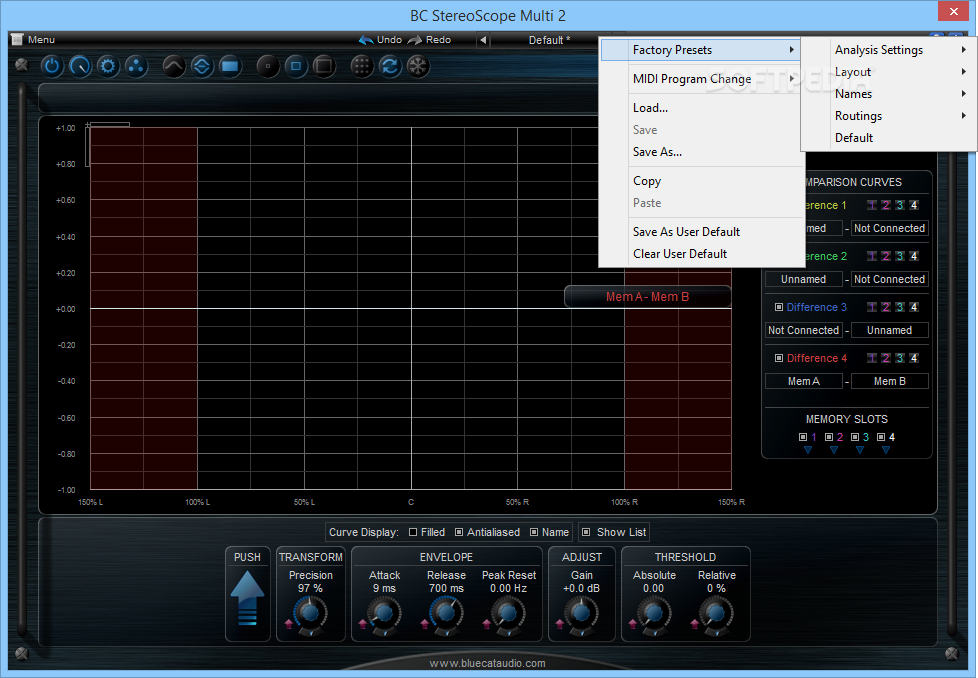Viewport: 978px width, 678px height.
Task: Toggle the Difference 3 checkbox
Action: 778,307
